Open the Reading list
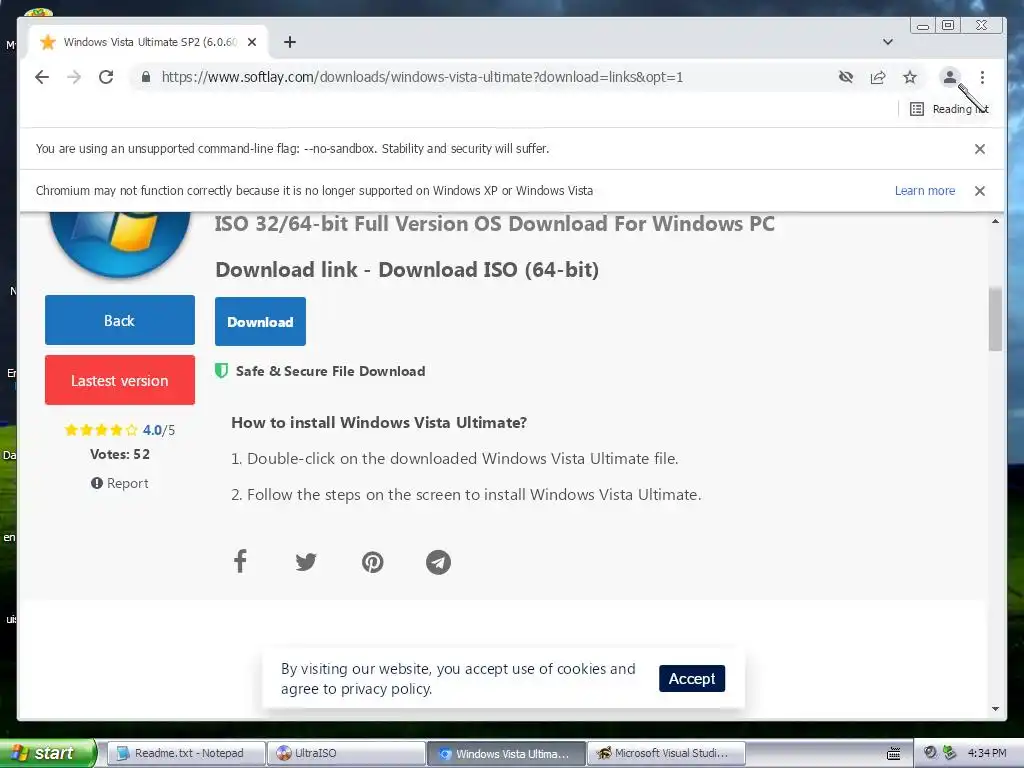The height and width of the screenshot is (768, 1024). click(949, 109)
